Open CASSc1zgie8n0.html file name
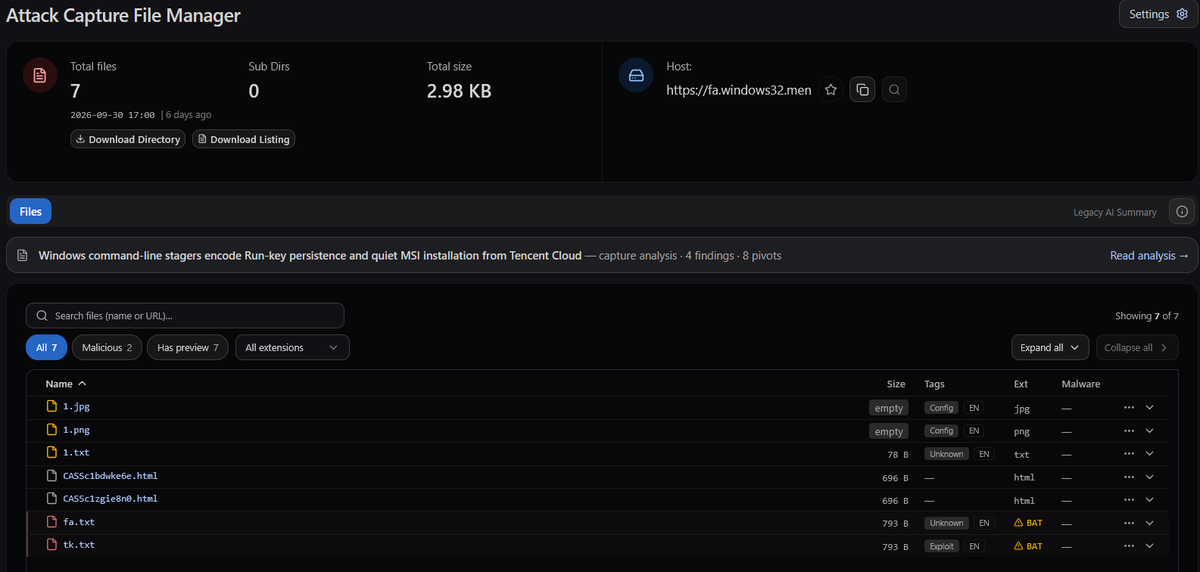Image resolution: width=1200 pixels, height=572 pixels. pos(110,498)
